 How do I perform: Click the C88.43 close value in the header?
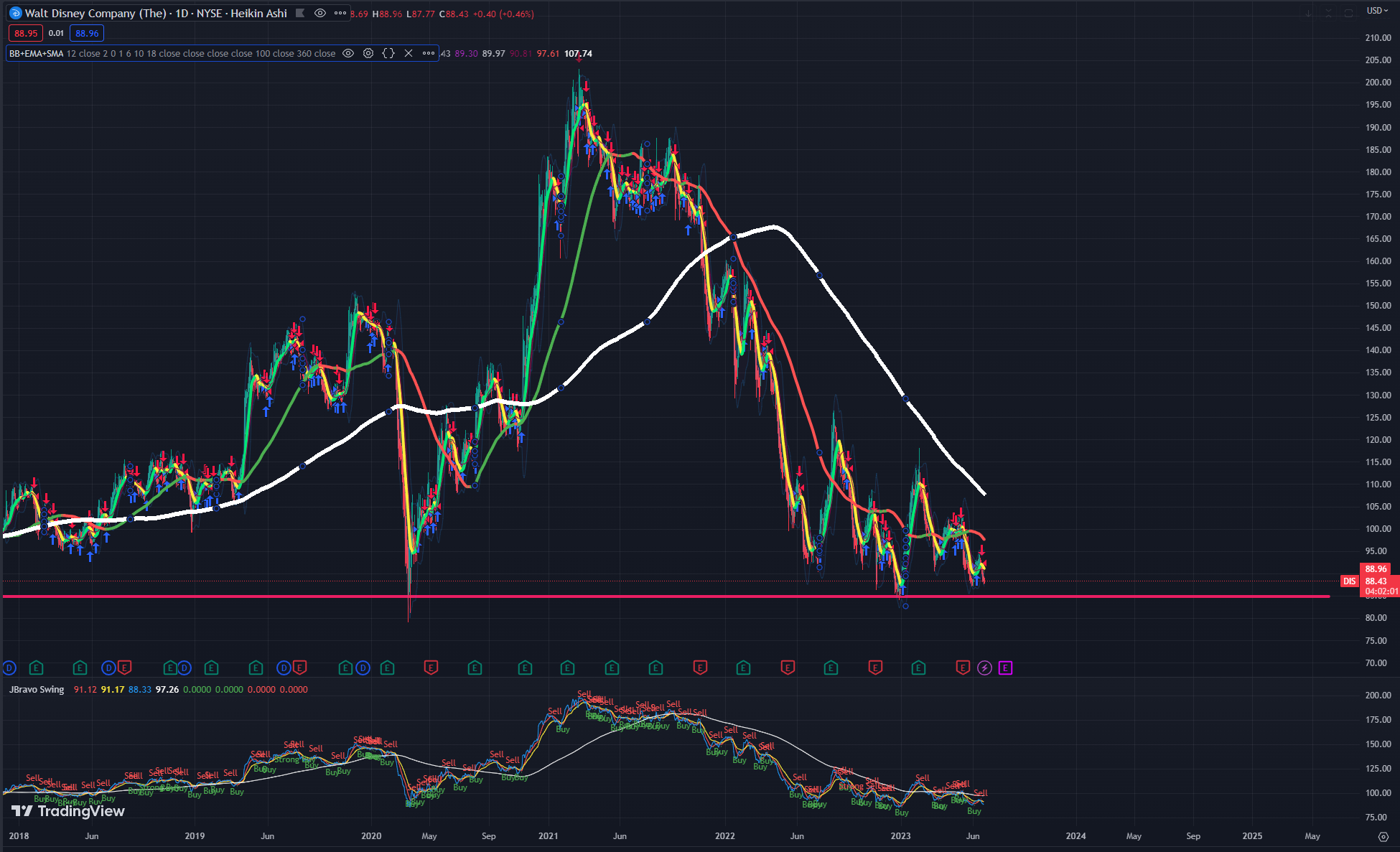[453, 14]
